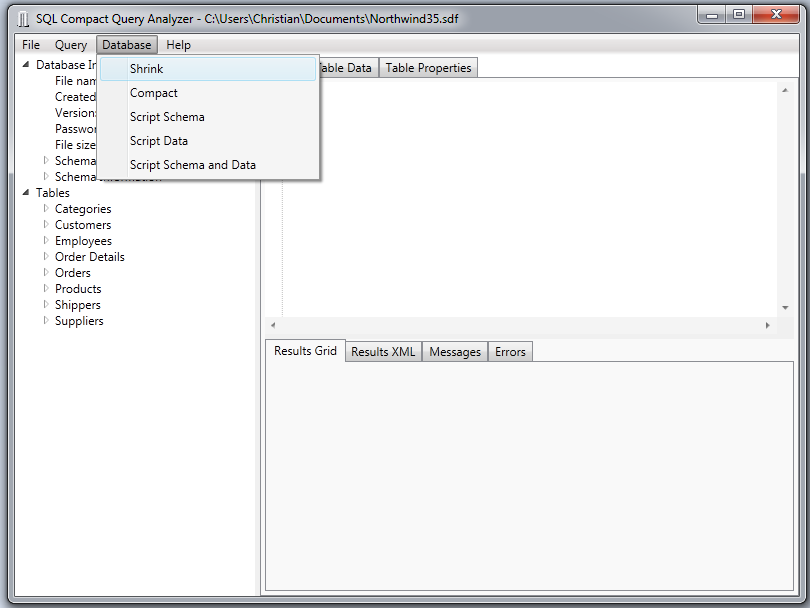The height and width of the screenshot is (608, 810).
Task: Expand the Order Details table node
Action: tap(46, 256)
